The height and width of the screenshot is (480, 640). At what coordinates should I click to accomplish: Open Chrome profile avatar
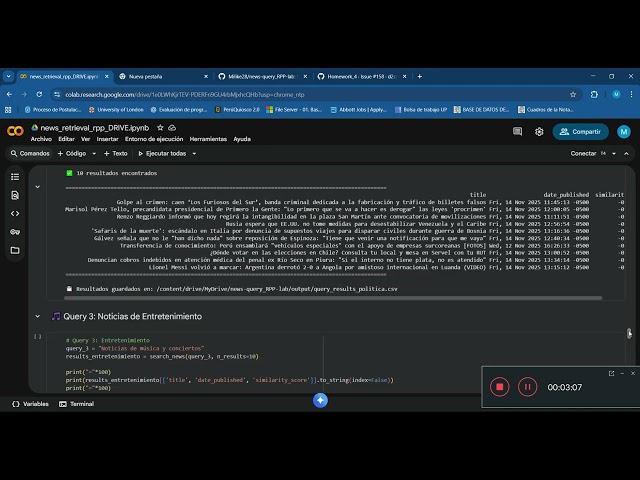click(616, 94)
